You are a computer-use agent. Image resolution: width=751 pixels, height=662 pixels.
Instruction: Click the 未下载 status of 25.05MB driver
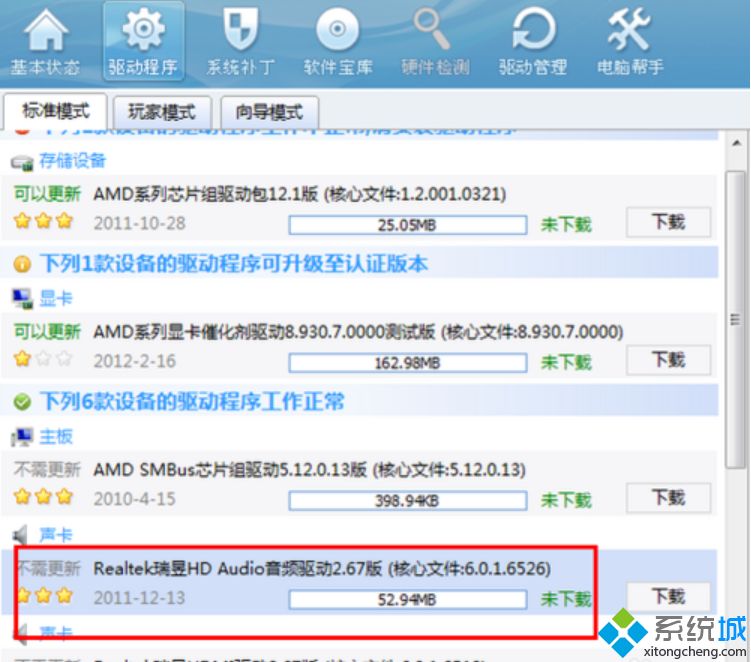tap(566, 224)
